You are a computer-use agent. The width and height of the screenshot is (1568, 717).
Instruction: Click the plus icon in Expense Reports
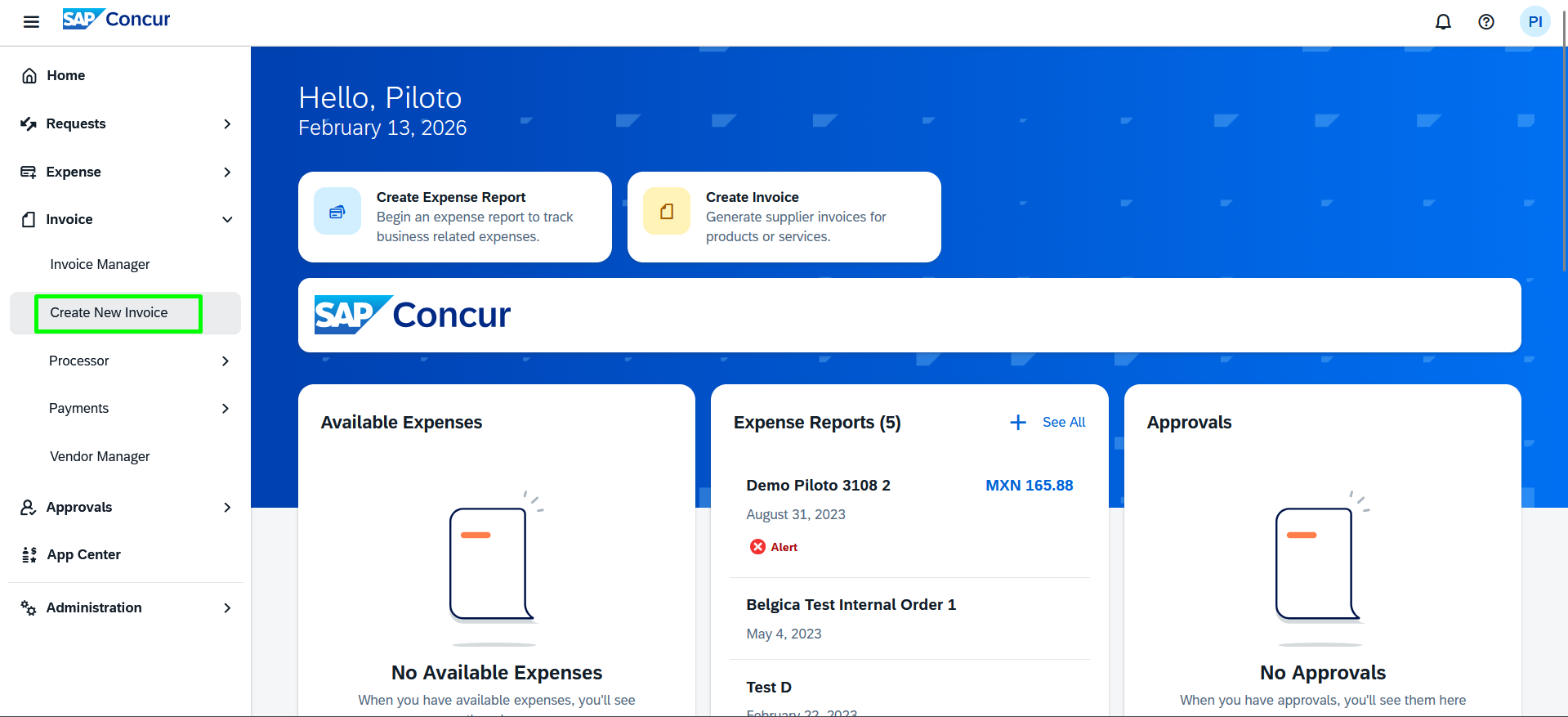tap(1017, 423)
